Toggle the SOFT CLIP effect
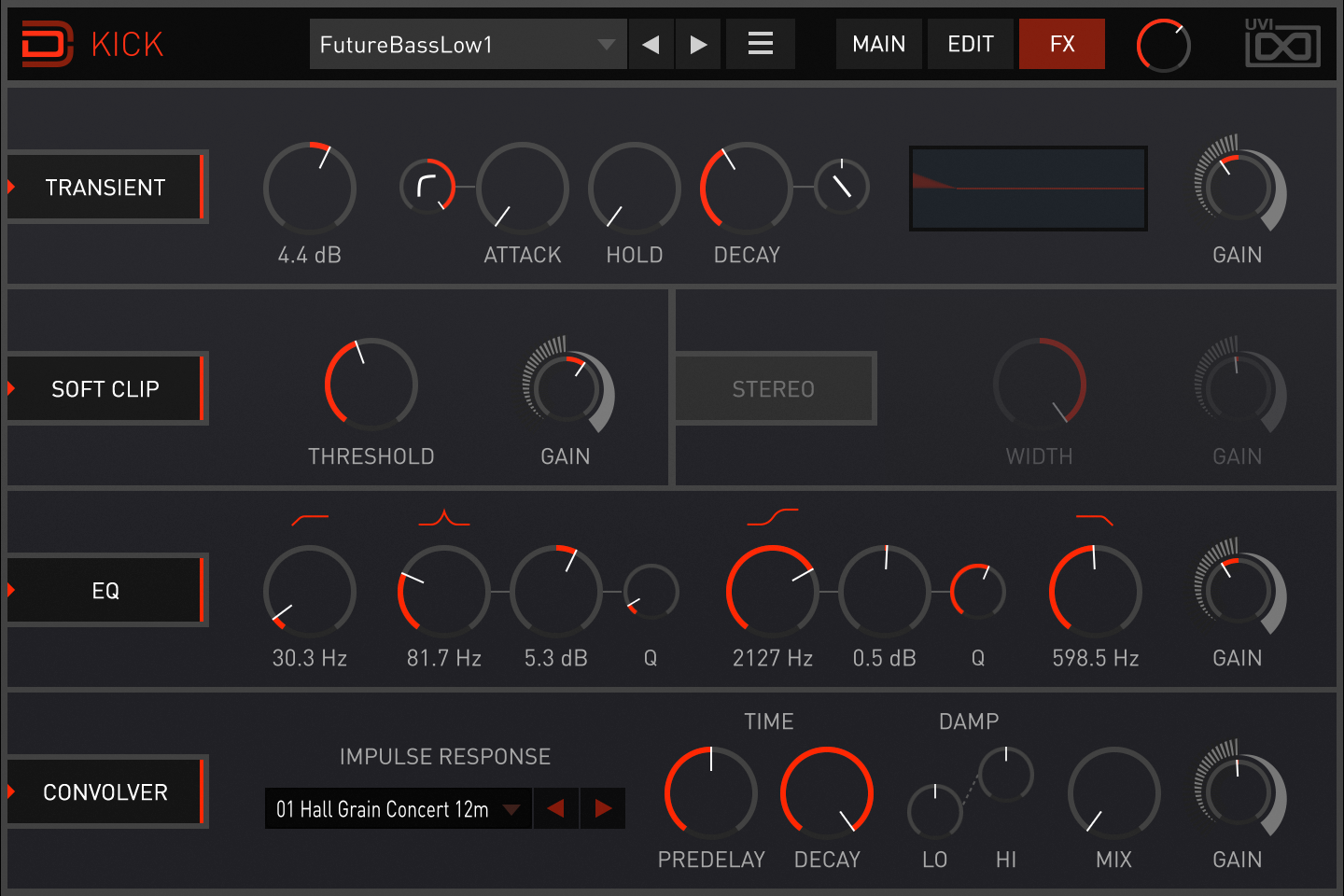 (x=105, y=389)
